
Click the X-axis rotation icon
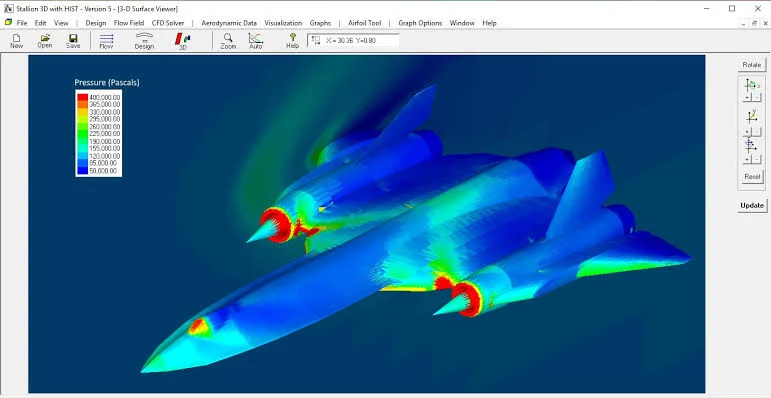coord(752,85)
